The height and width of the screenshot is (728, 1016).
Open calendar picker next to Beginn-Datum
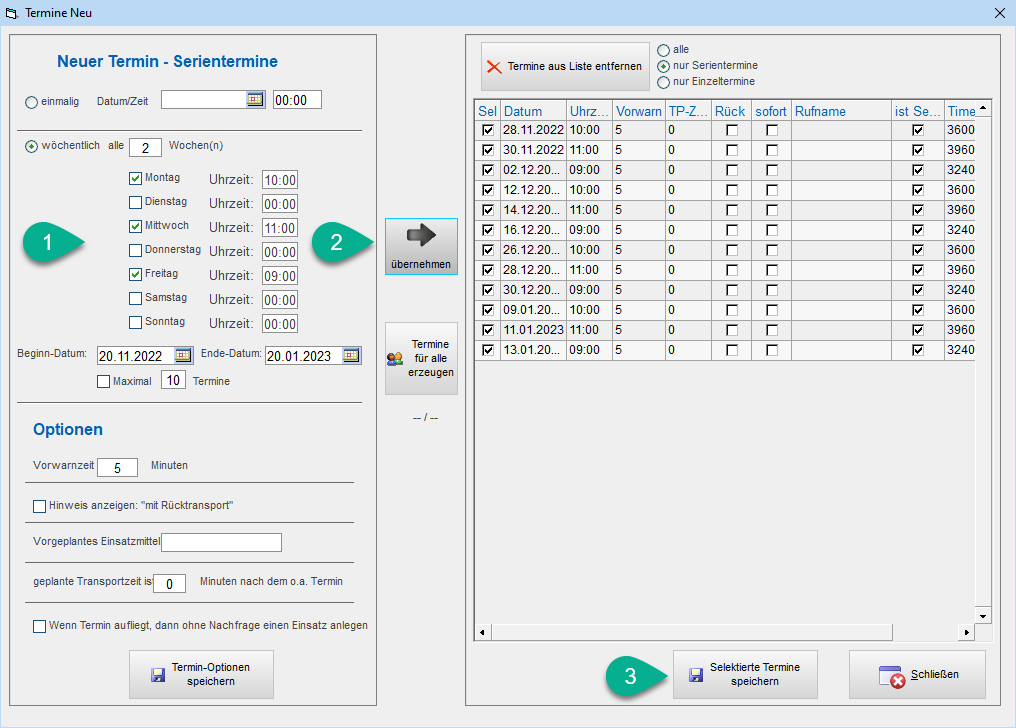click(x=183, y=355)
